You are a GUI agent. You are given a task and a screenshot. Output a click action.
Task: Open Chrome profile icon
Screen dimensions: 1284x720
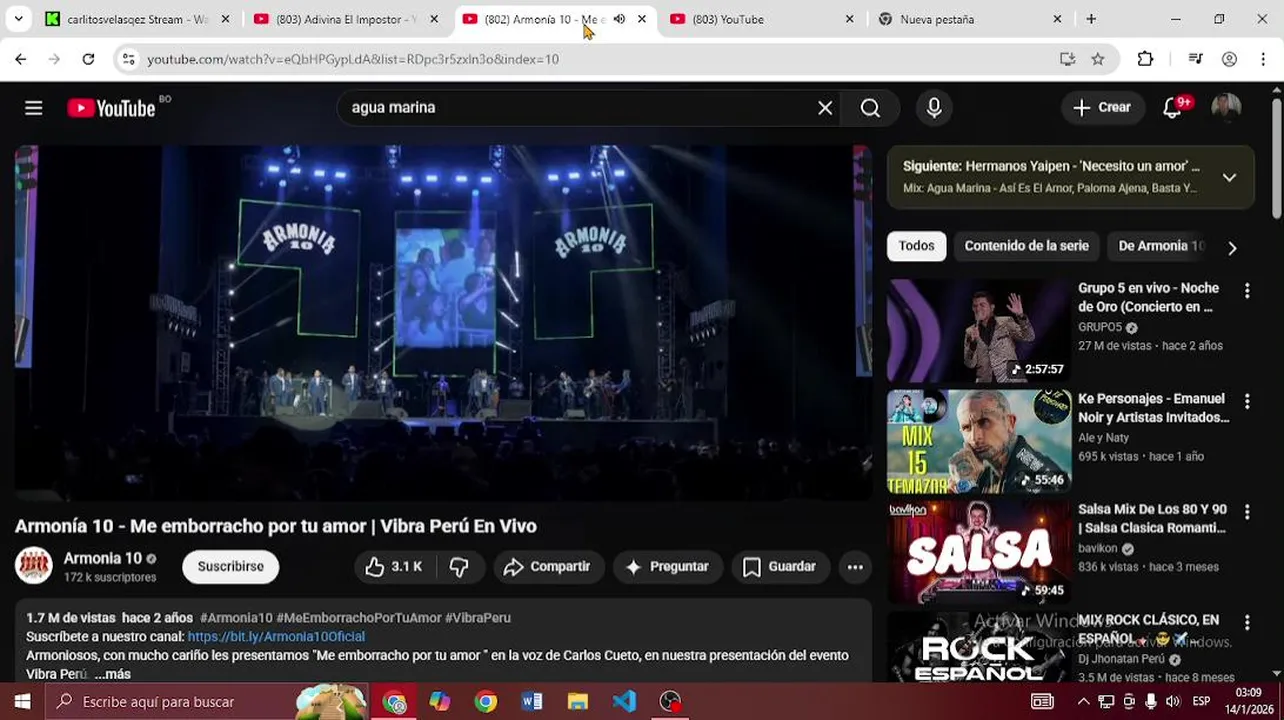(1229, 59)
